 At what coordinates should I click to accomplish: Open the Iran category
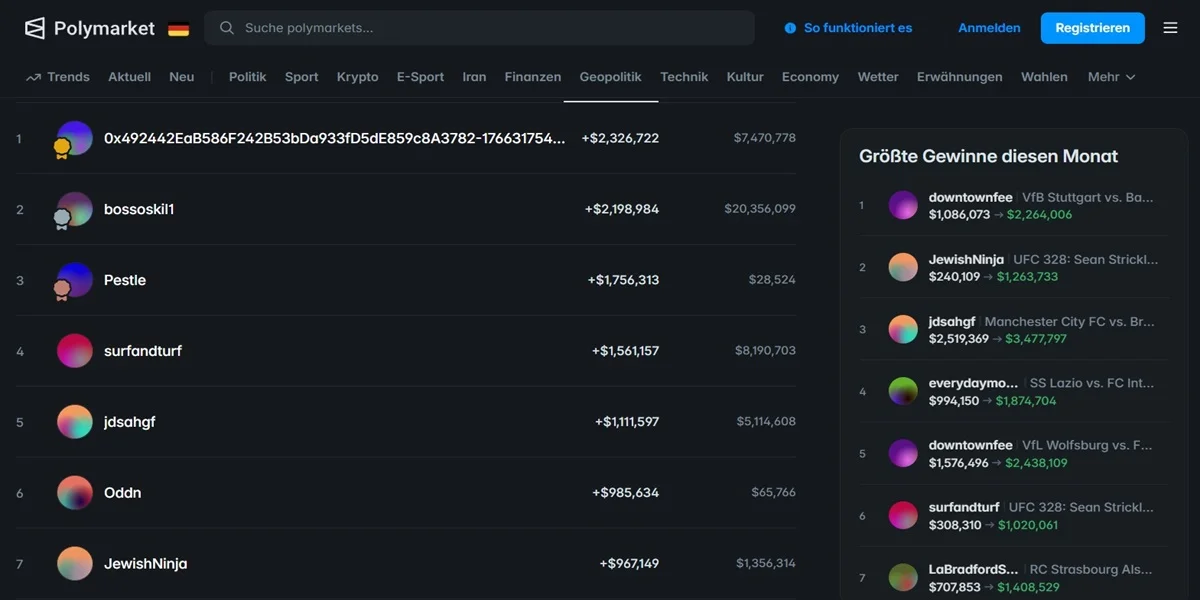(x=474, y=77)
